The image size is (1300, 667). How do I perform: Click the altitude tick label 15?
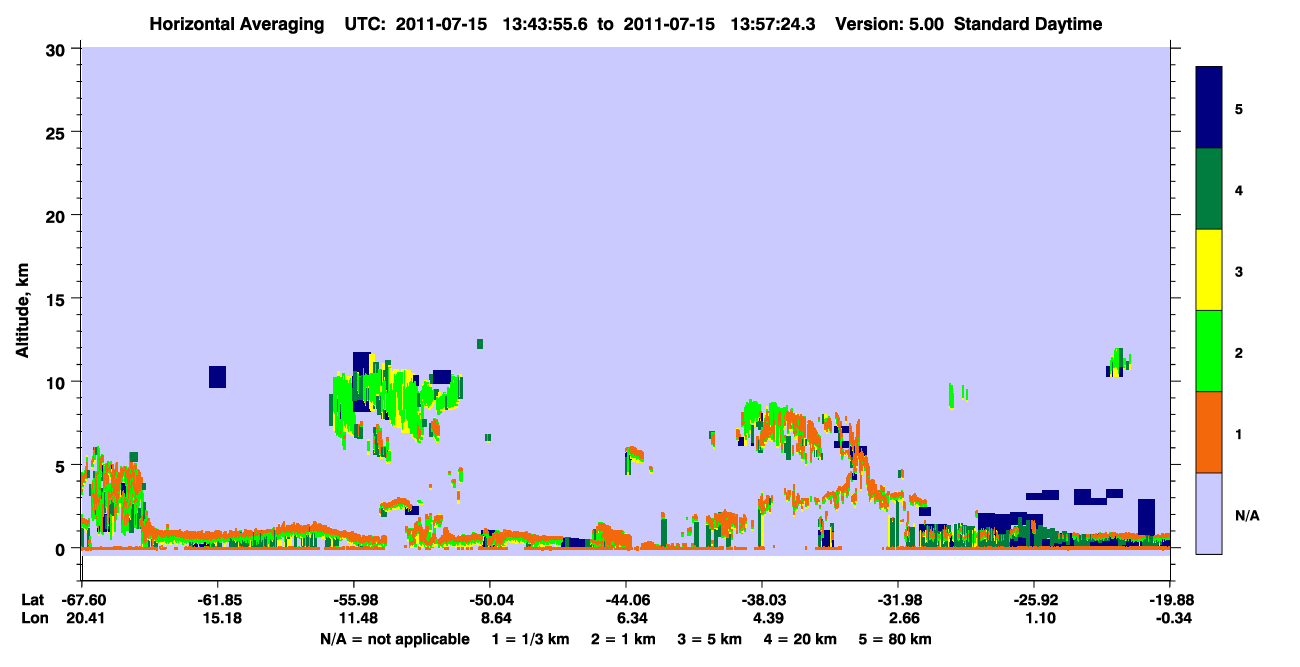point(58,299)
